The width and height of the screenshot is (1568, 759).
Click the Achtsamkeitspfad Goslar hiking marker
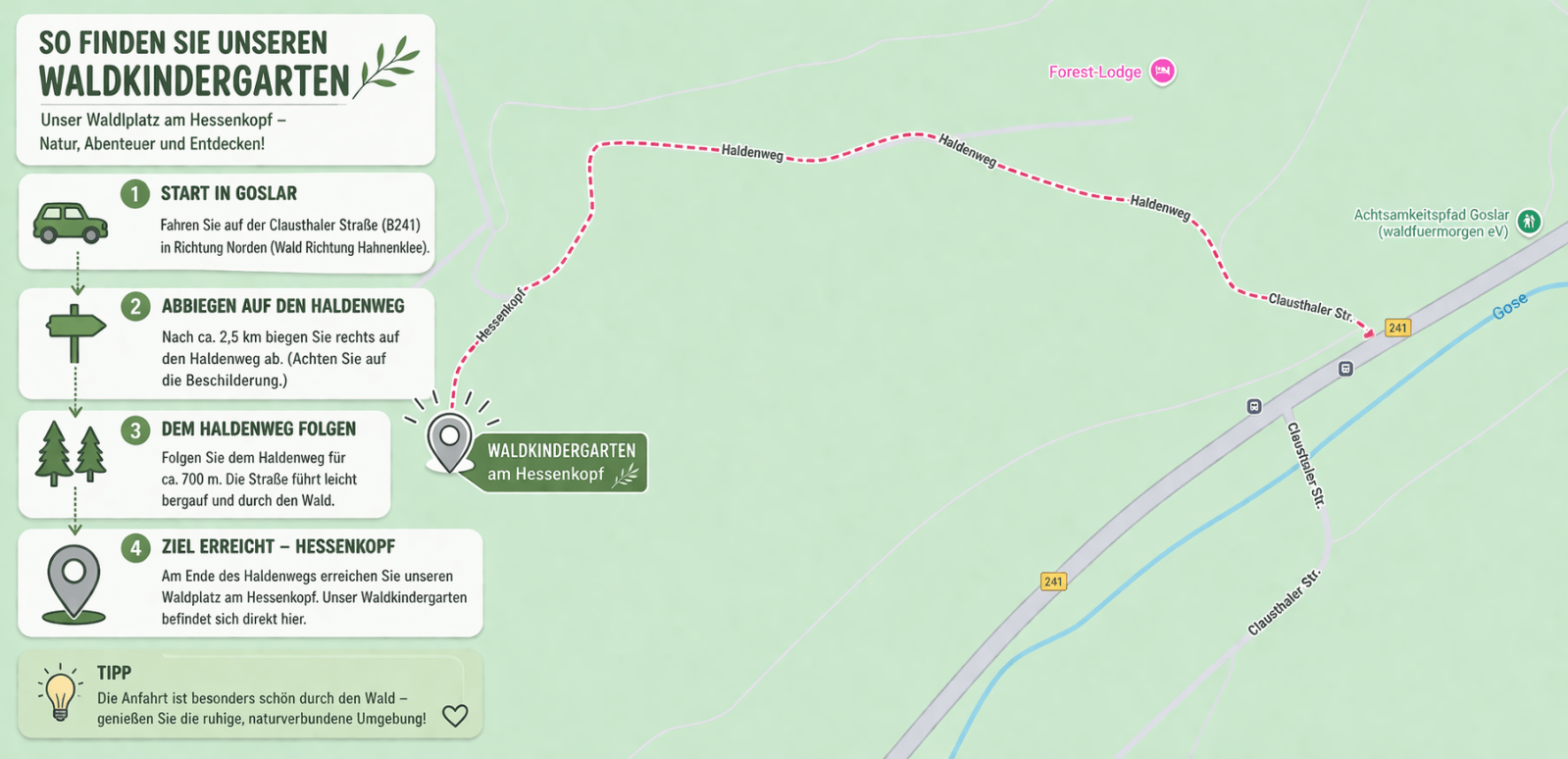pos(1529,222)
